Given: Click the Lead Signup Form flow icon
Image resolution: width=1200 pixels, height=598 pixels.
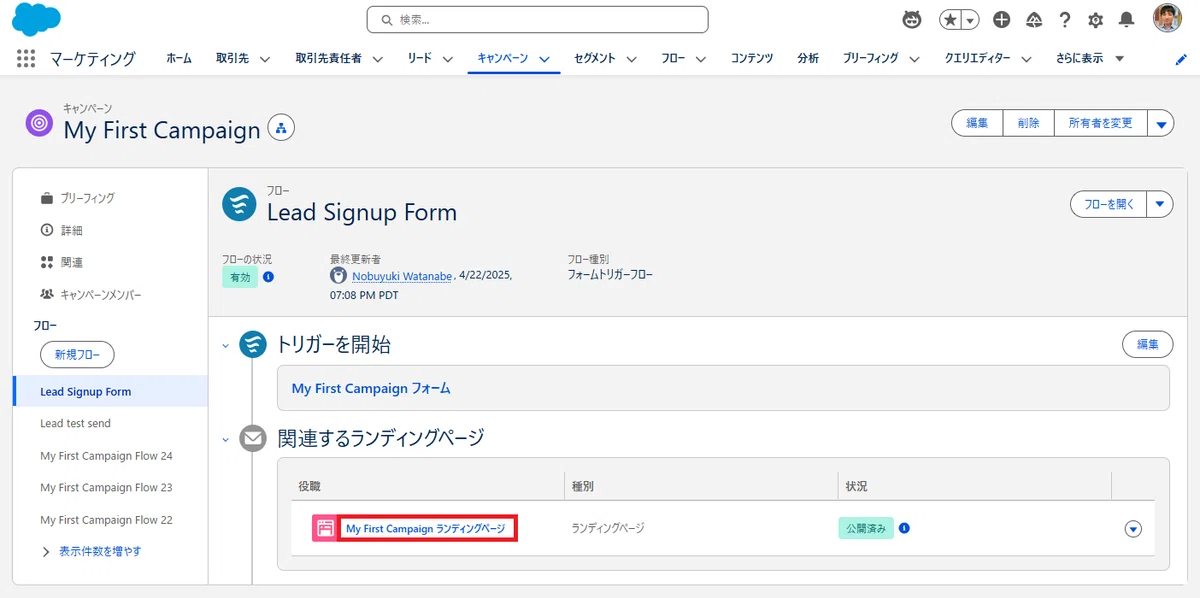Looking at the screenshot, I should coord(238,204).
